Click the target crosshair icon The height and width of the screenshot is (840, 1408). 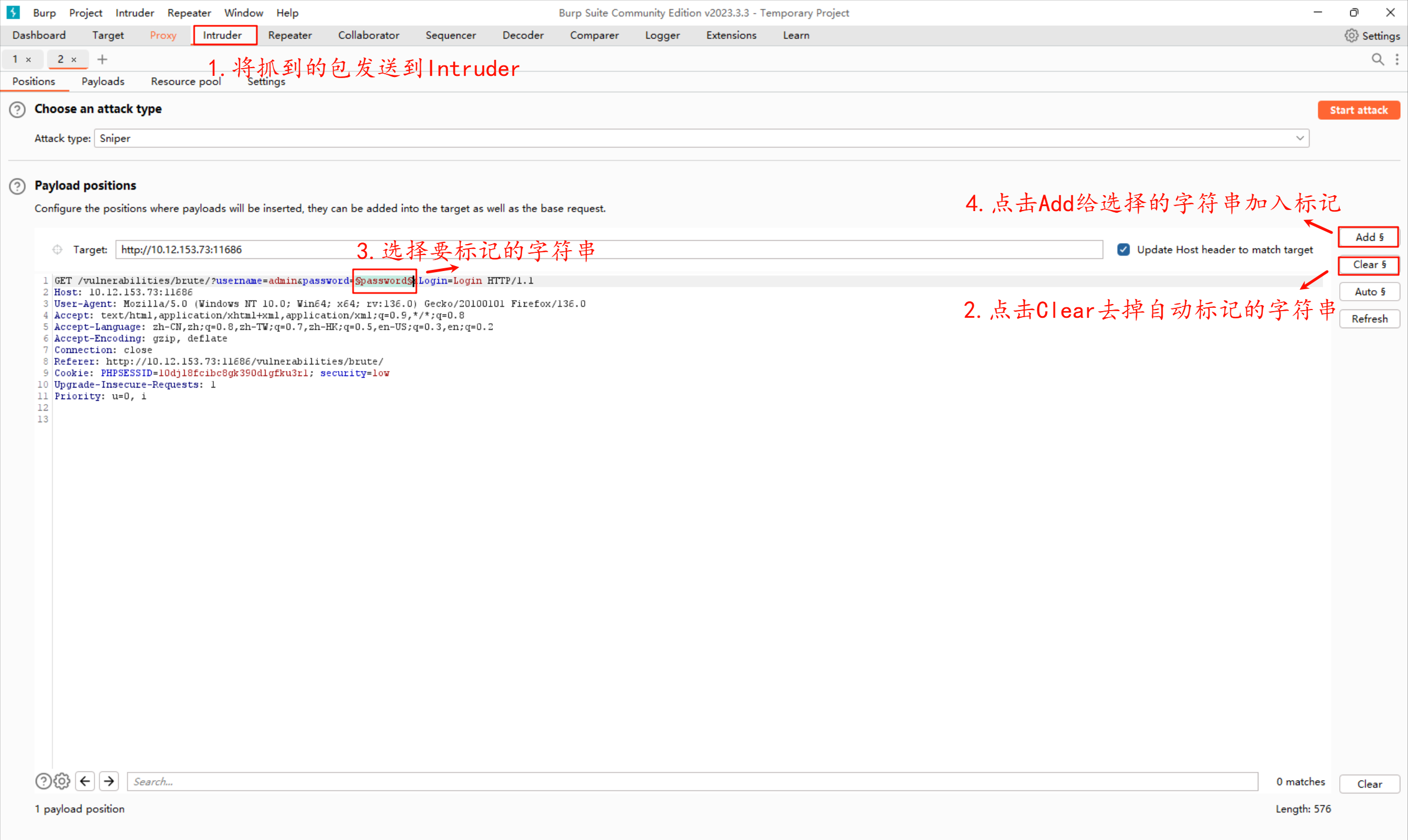57,250
